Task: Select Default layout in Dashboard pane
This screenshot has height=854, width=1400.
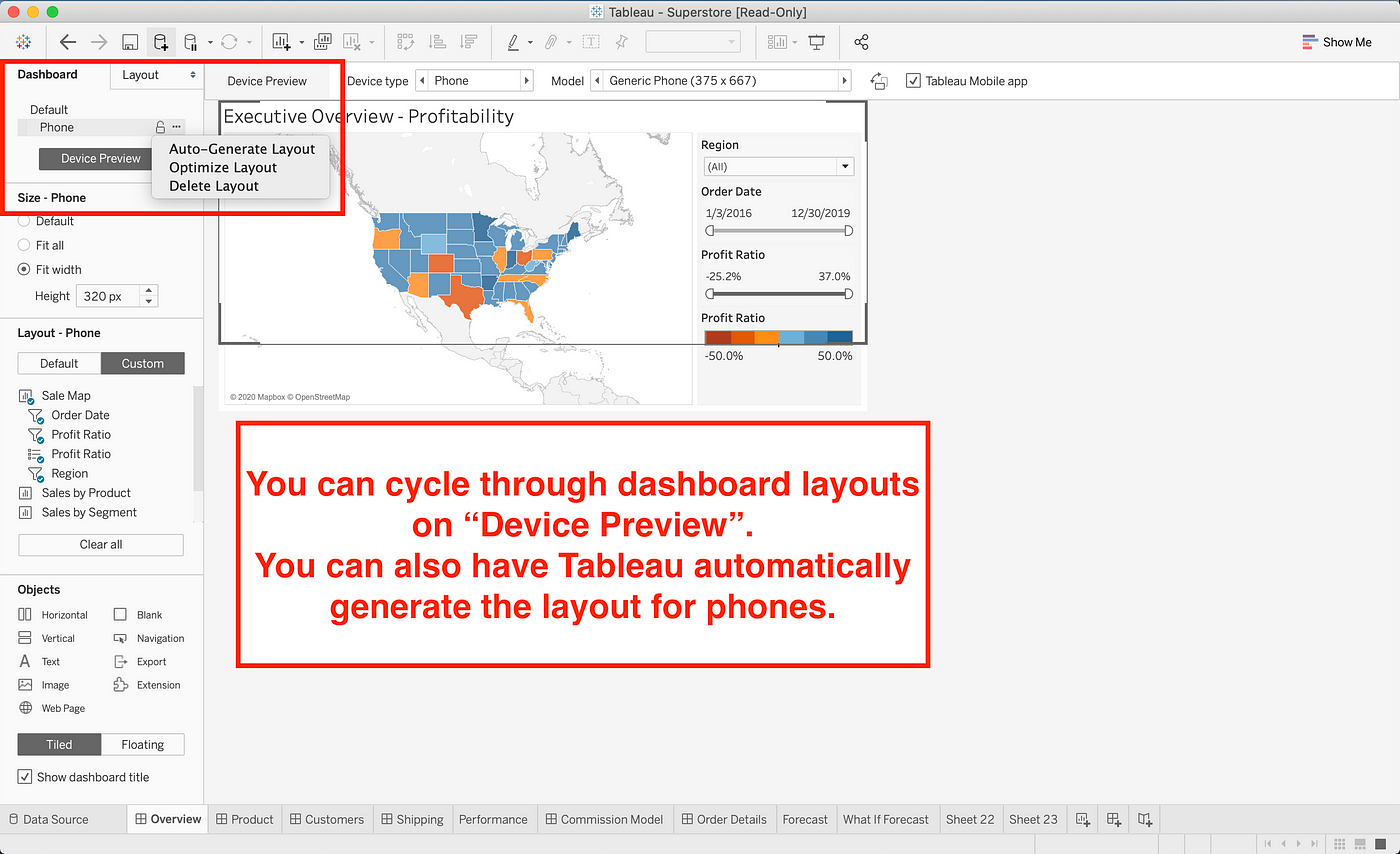Action: tap(49, 109)
